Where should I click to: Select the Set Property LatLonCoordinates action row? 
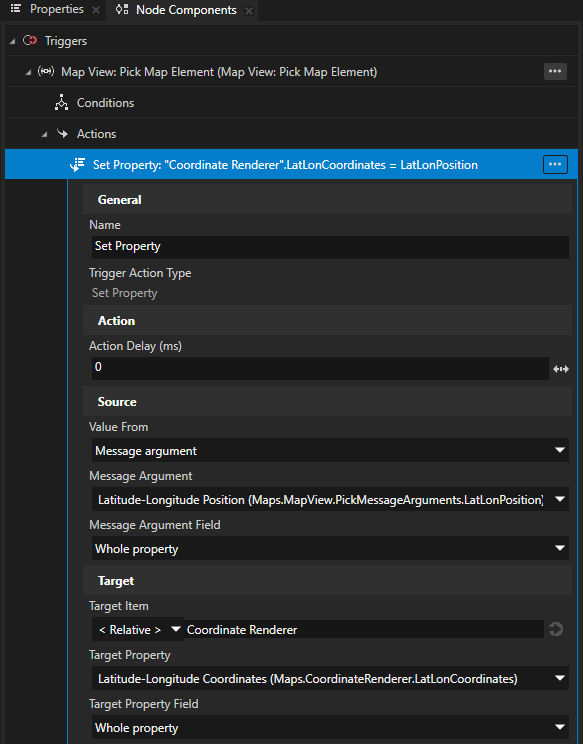pos(291,164)
